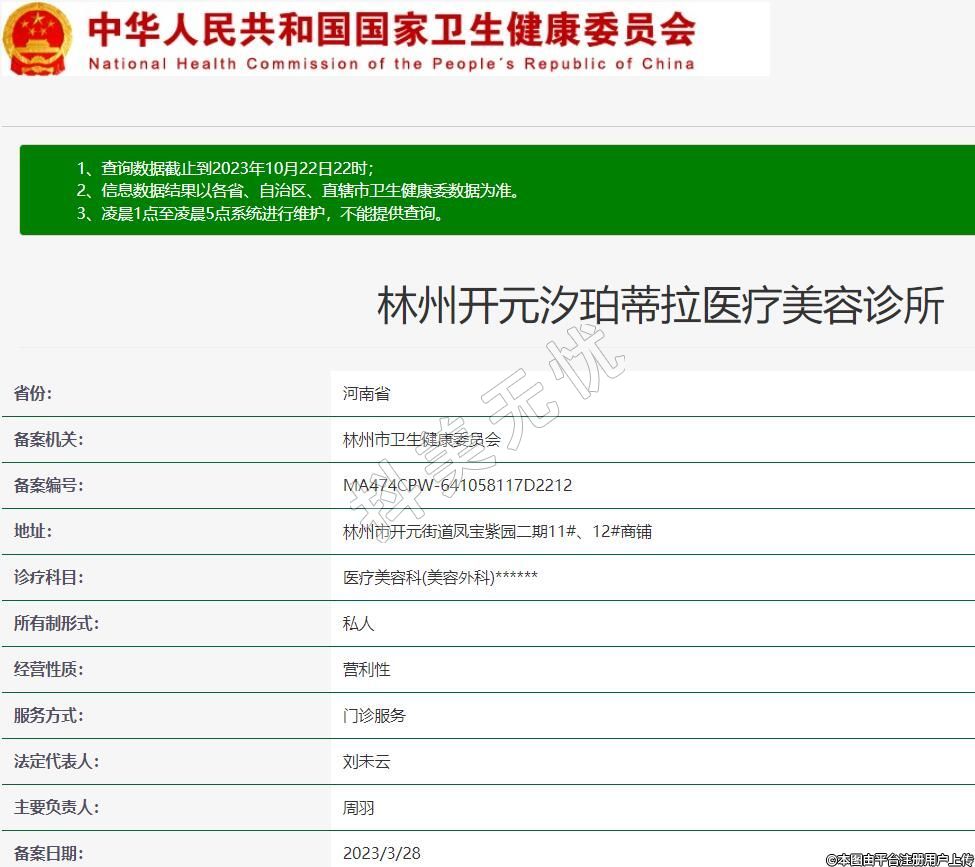
Task: Click the 省份 value 河南省
Action: point(366,394)
